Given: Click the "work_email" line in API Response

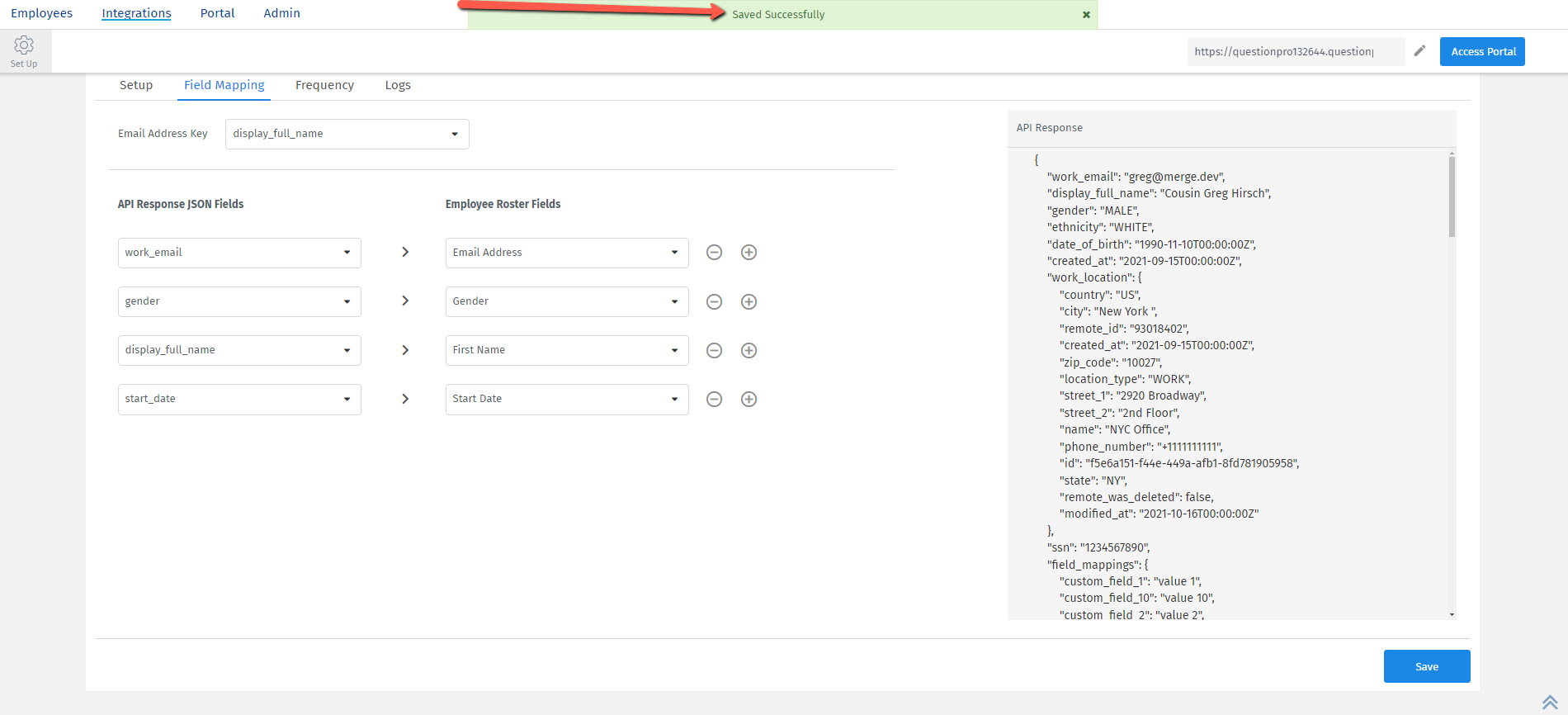Looking at the screenshot, I should (x=1136, y=177).
